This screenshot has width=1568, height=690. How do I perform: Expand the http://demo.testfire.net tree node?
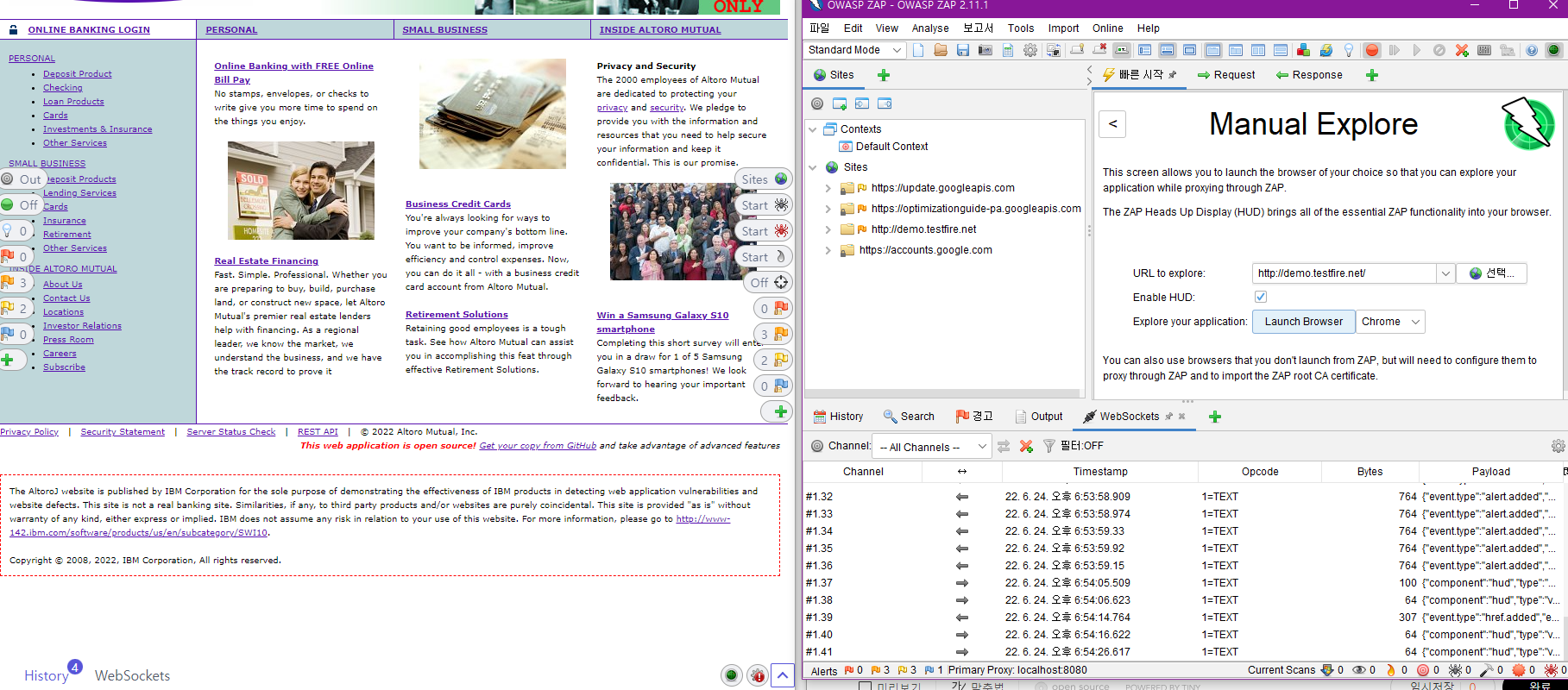coord(828,229)
